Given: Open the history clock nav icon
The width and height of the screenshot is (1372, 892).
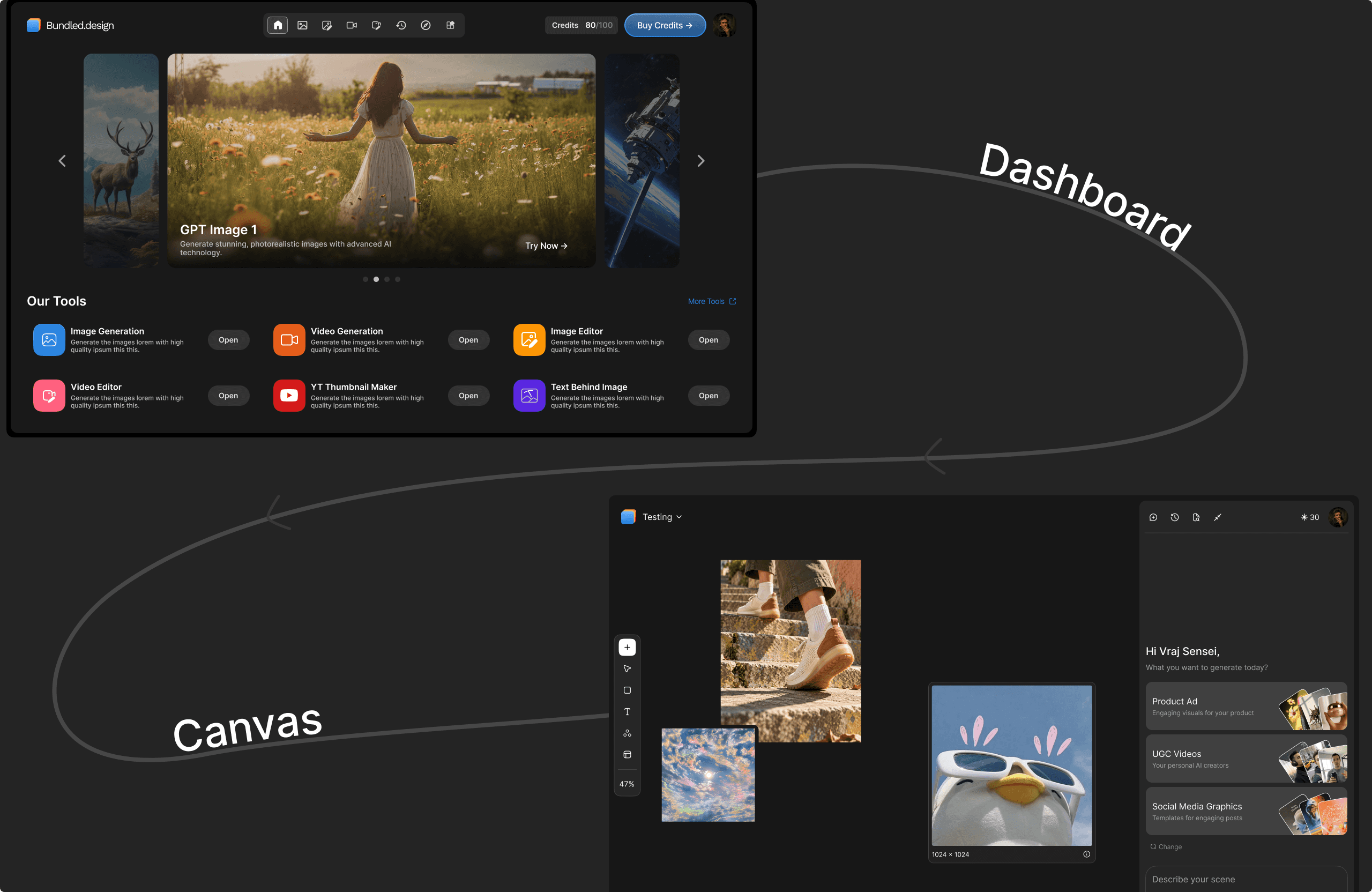Looking at the screenshot, I should coord(401,25).
